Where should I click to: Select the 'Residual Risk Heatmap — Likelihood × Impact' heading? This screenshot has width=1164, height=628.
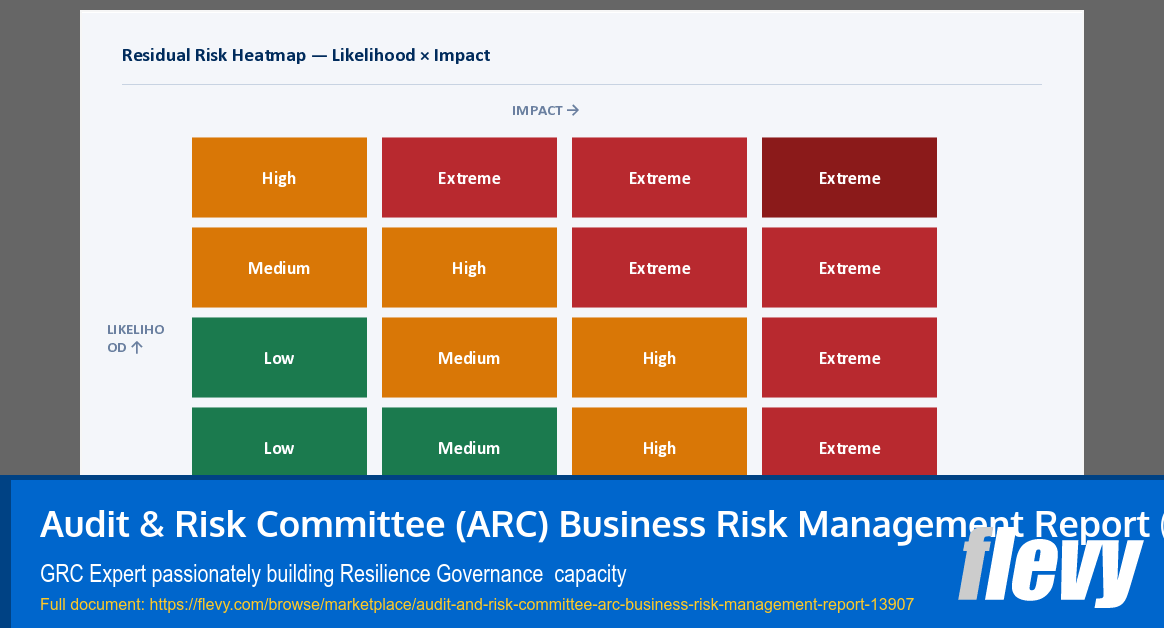coord(306,55)
